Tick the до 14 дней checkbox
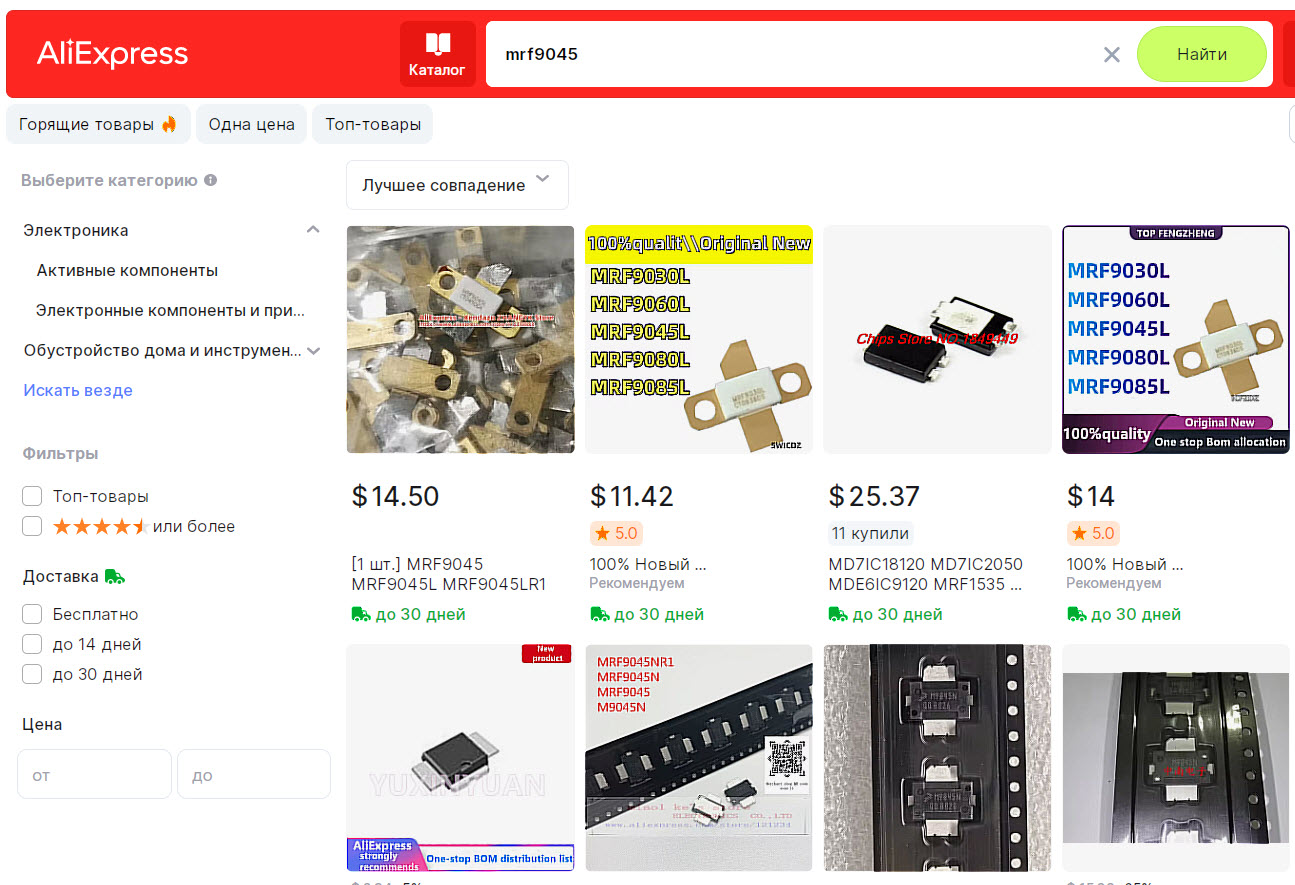1295x885 pixels. 32,644
